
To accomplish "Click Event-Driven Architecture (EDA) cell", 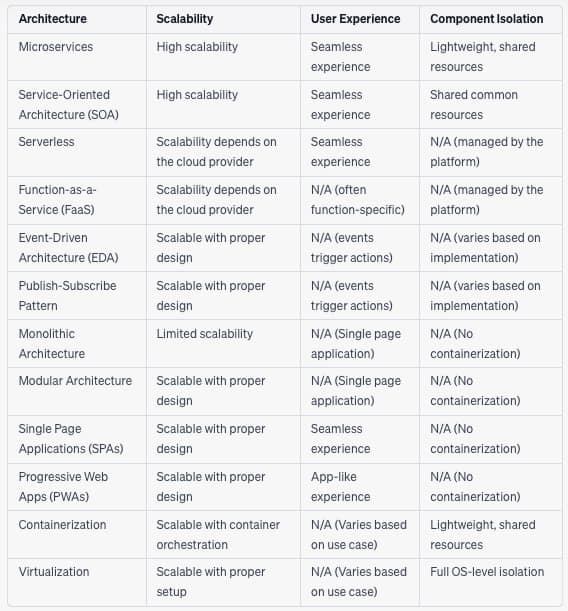I will [x=69, y=247].
